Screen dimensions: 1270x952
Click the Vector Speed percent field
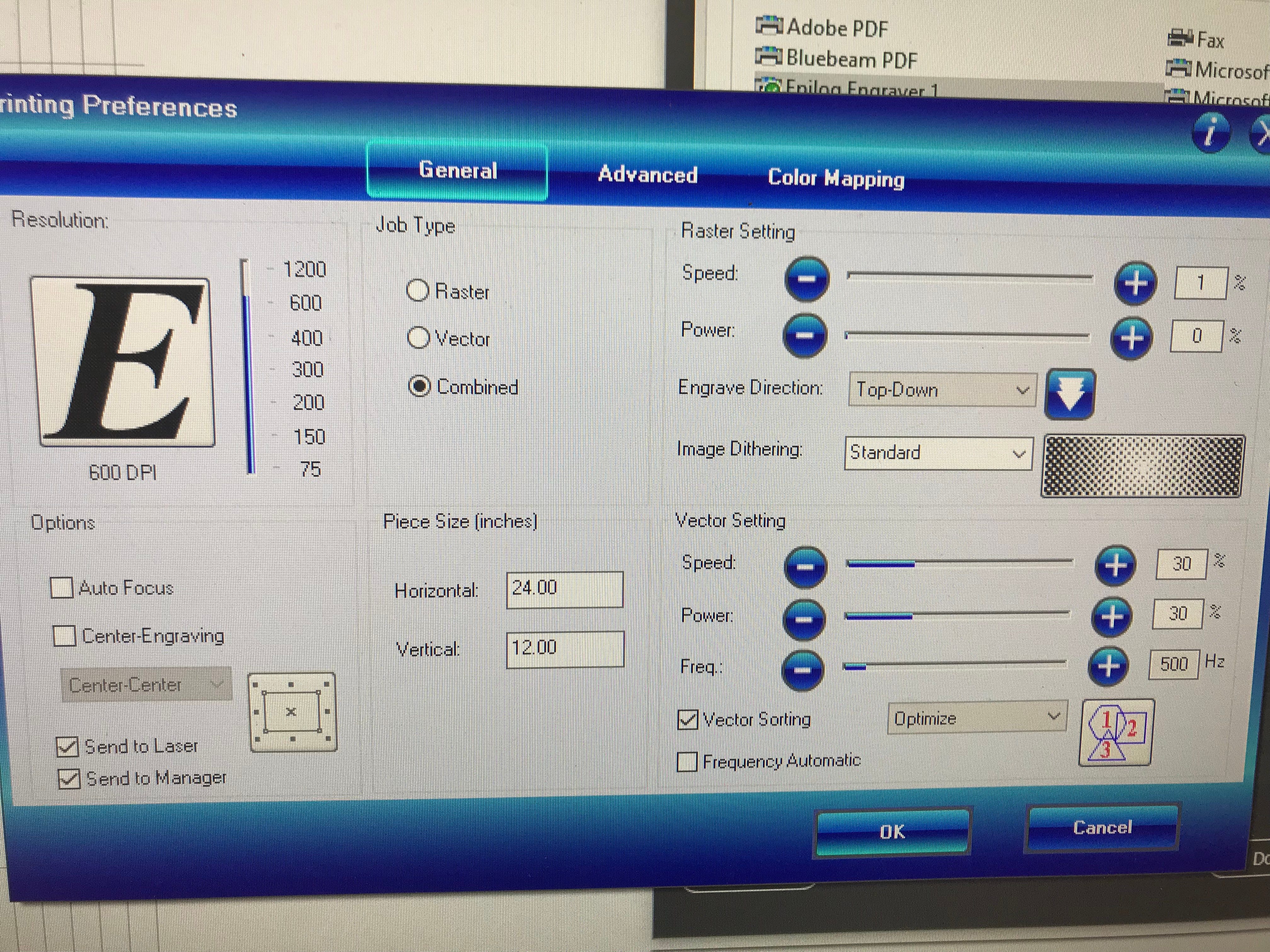coord(1181,564)
